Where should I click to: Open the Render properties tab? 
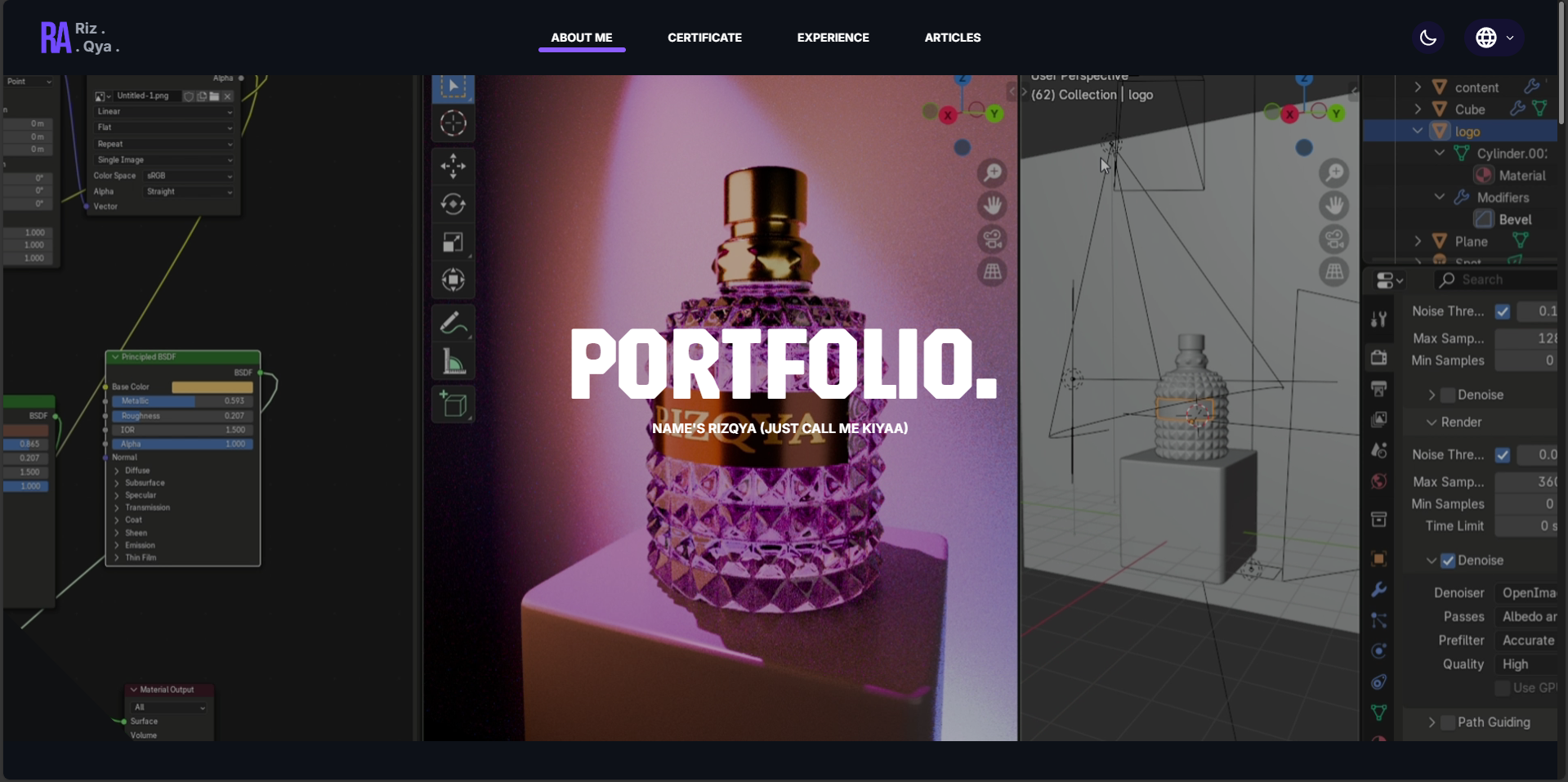[1378, 356]
